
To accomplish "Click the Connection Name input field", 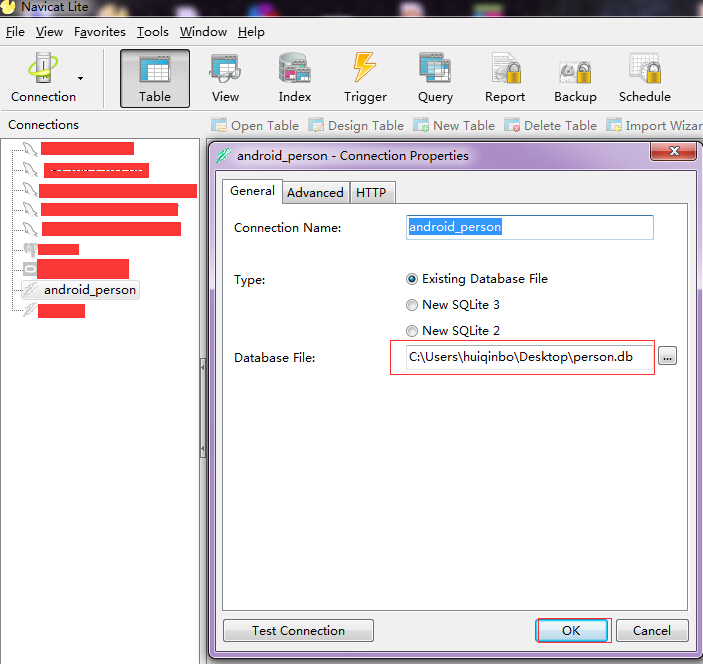I will 529,227.
